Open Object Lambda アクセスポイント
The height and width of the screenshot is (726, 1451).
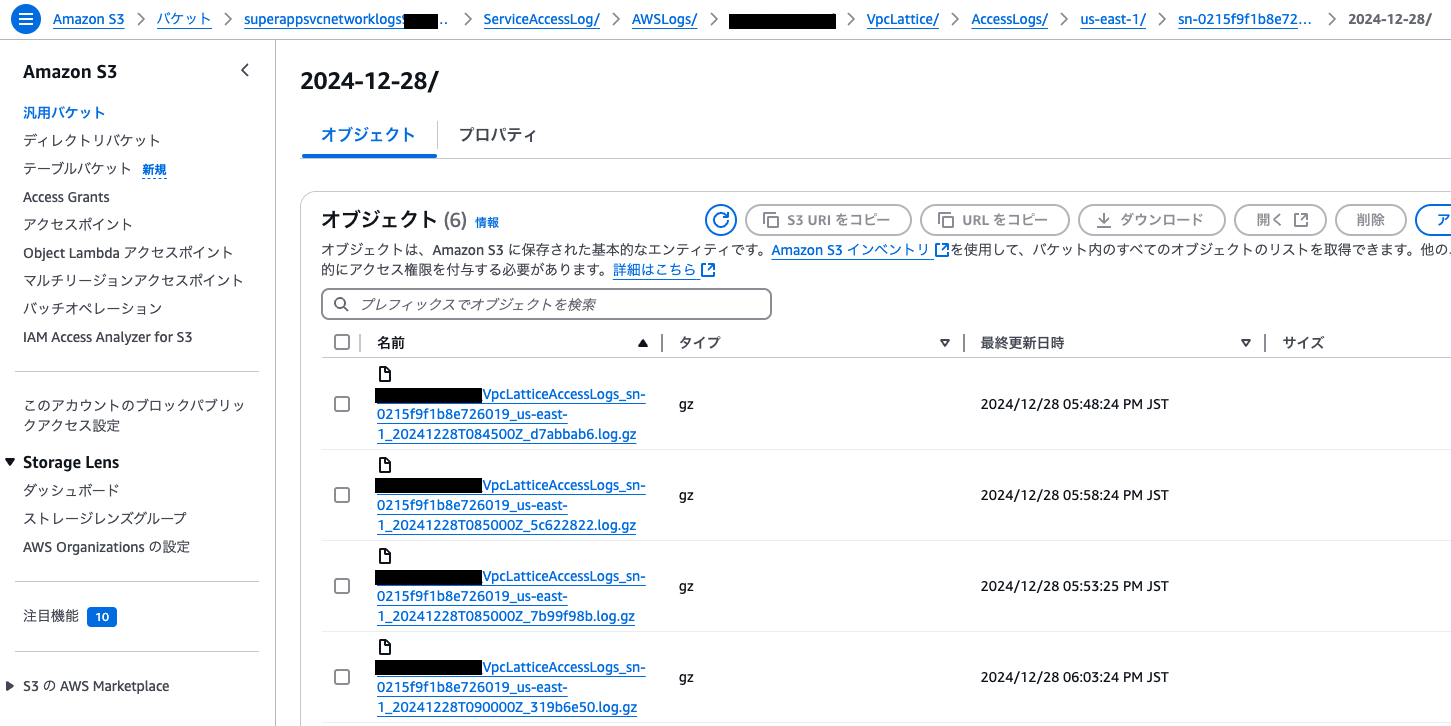coord(128,252)
